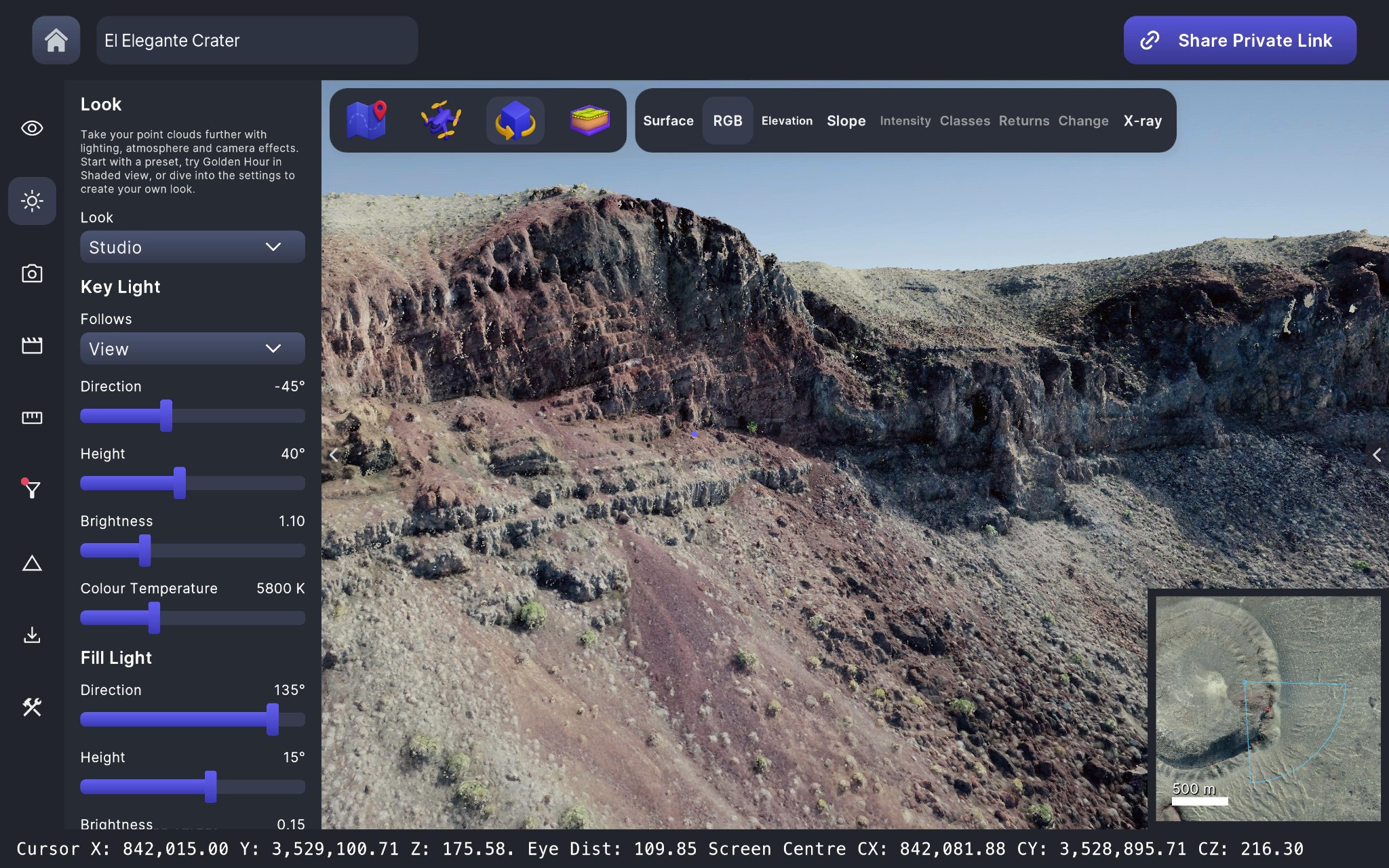Image resolution: width=1389 pixels, height=868 pixels.
Task: Click the 500 m scale bar label
Action: coord(1193,789)
